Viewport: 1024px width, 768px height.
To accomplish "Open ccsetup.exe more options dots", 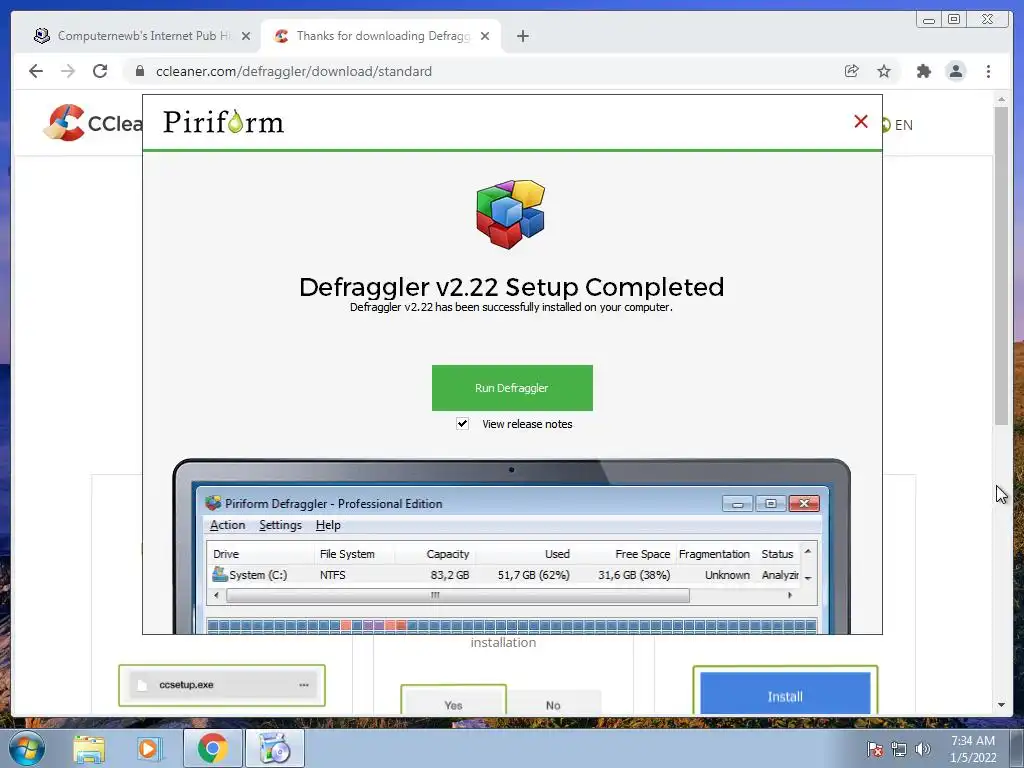I will 304,685.
